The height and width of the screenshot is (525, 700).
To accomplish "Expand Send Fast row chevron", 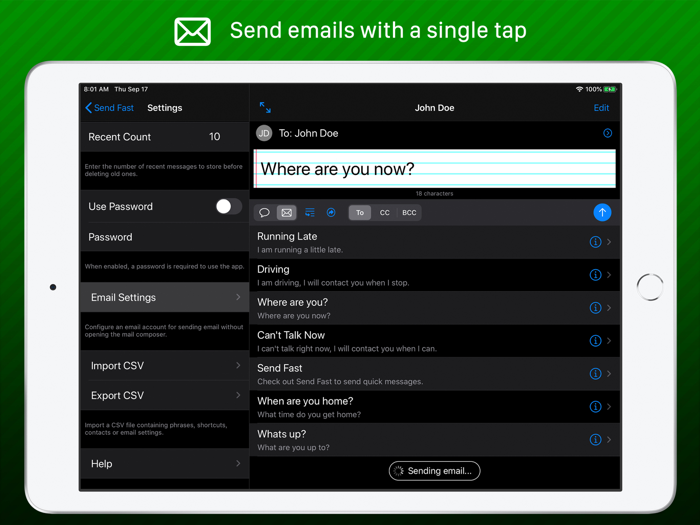I will [609, 374].
